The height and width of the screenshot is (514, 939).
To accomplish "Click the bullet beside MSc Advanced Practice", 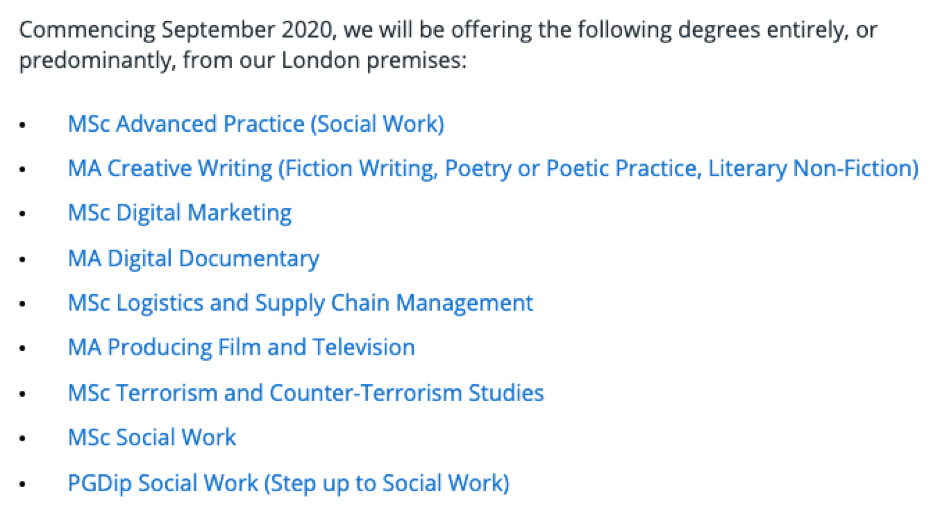I will [23, 126].
